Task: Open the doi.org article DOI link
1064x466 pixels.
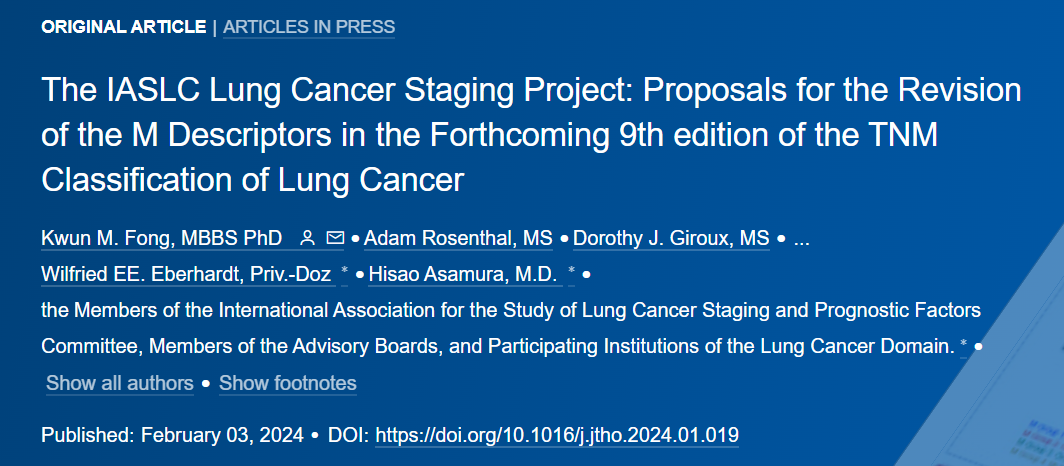Action: pyautogui.click(x=557, y=435)
